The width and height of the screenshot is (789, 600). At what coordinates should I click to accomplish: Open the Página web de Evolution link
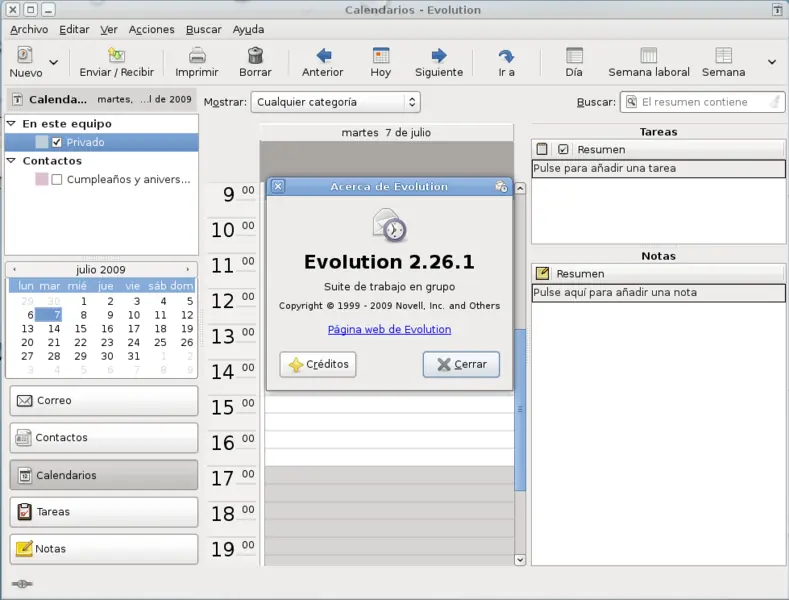389,330
